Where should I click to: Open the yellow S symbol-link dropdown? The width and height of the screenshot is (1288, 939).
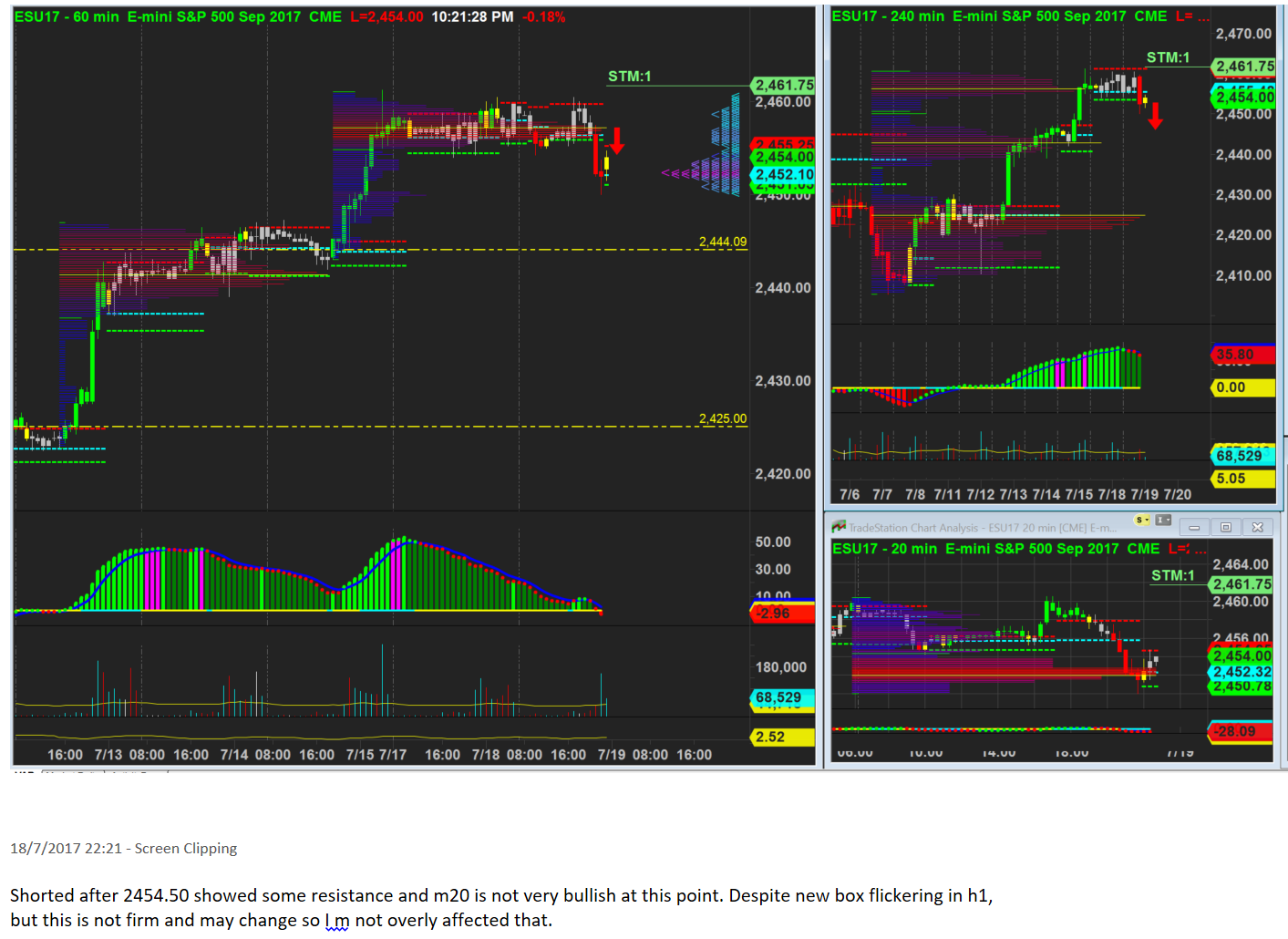pos(1141,520)
